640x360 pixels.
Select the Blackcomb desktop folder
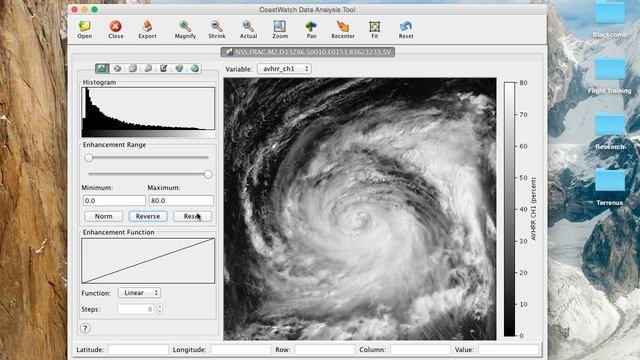click(610, 20)
